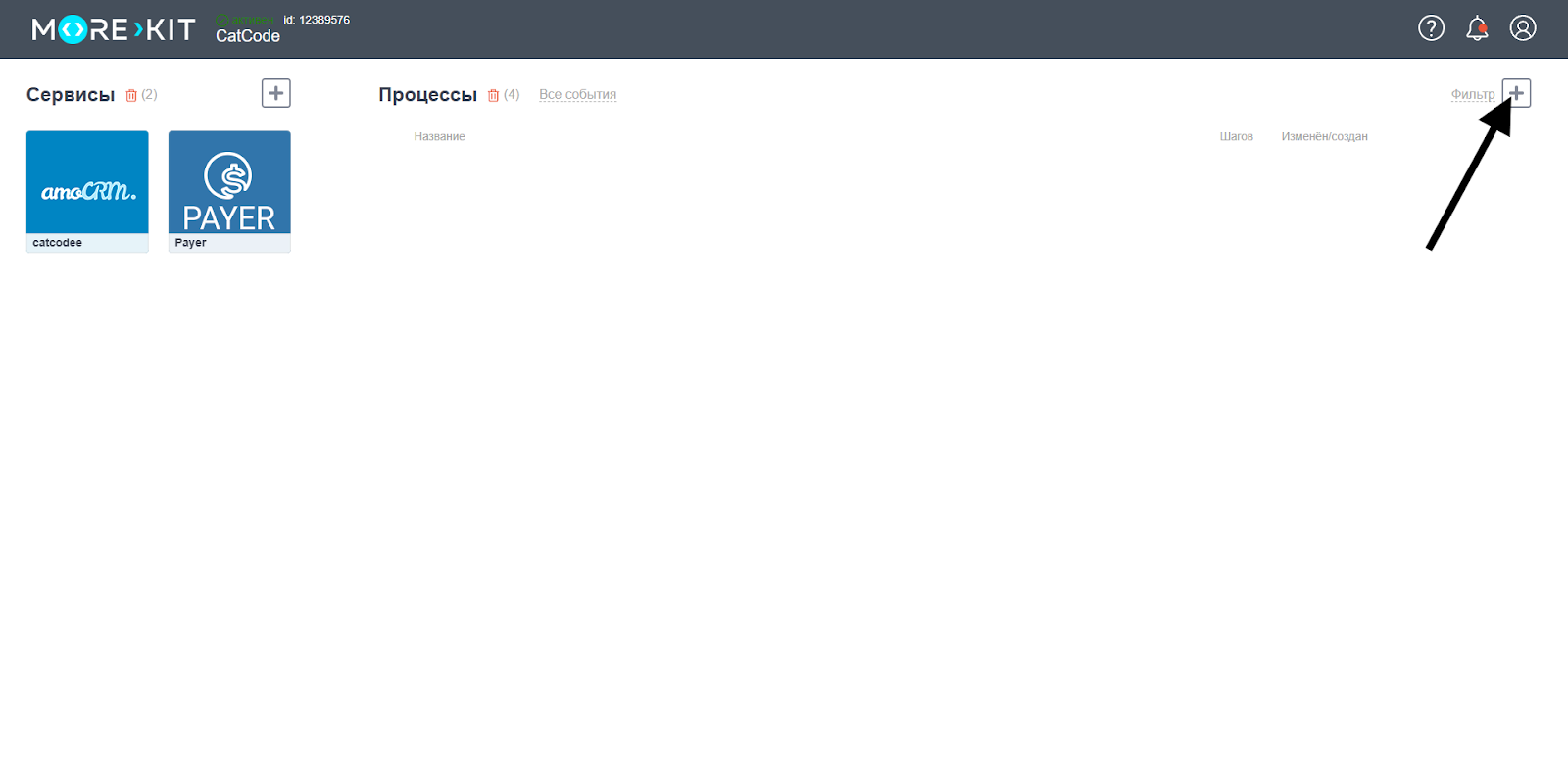Click the Payer label under the tile
Screen dimensions: 1568x769
click(x=190, y=243)
